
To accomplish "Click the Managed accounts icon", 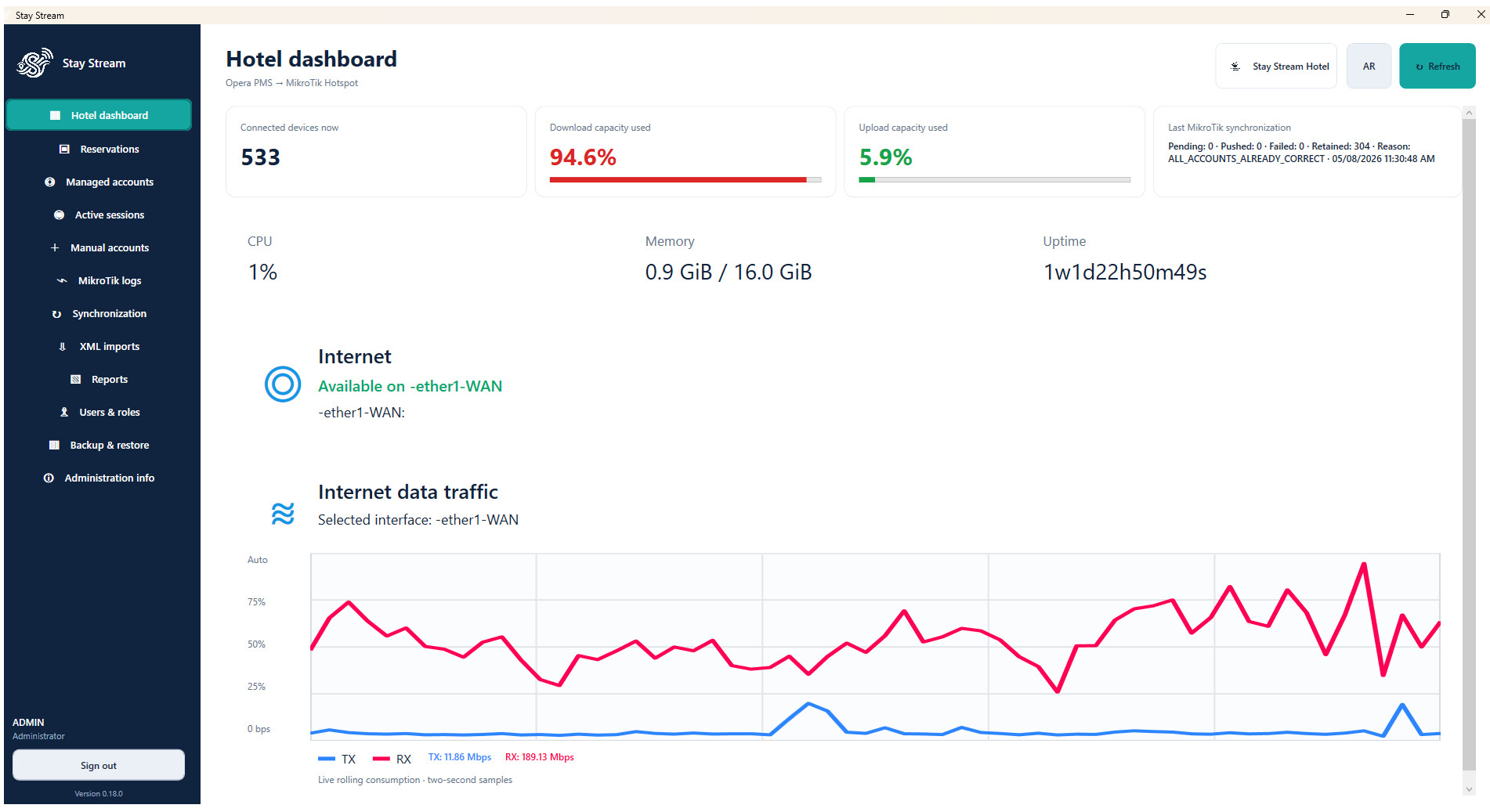I will tap(50, 182).
